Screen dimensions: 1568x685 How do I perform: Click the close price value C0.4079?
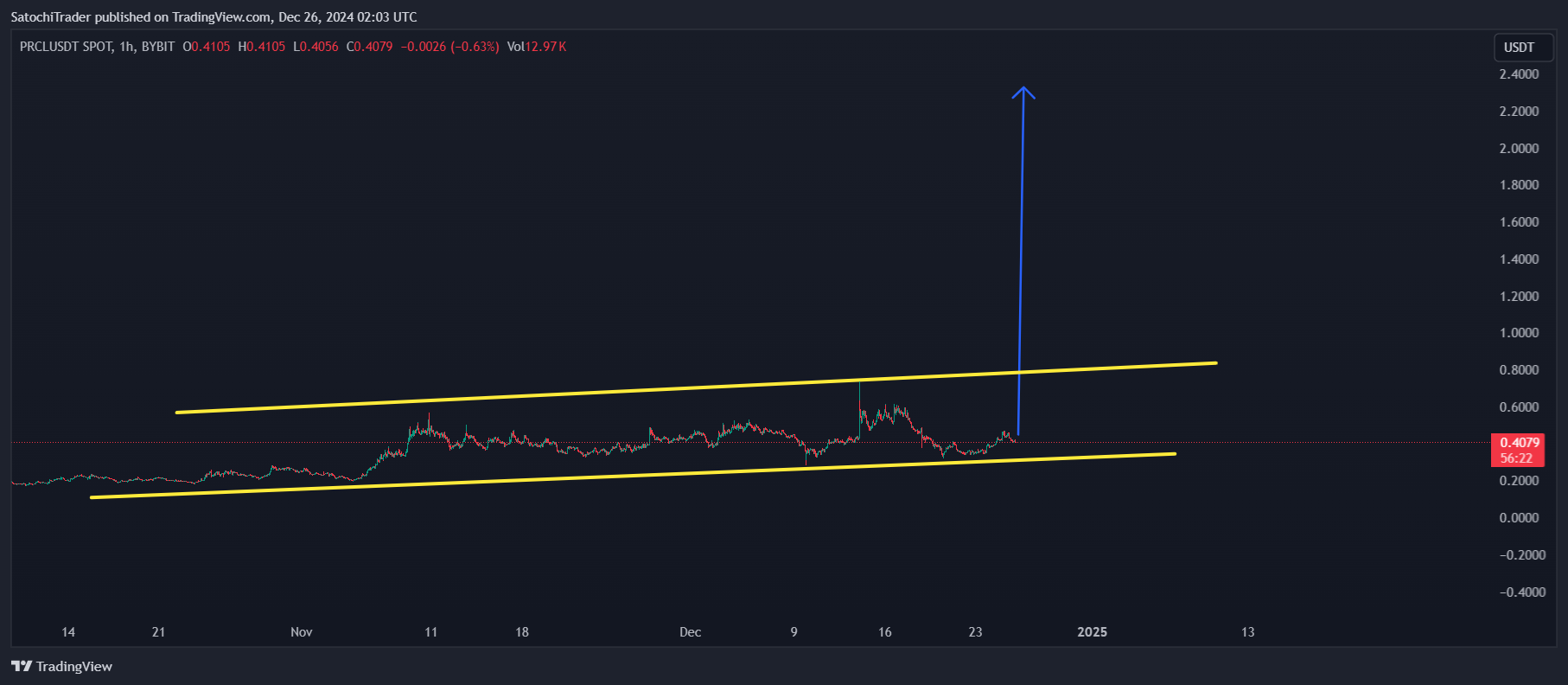[x=370, y=47]
